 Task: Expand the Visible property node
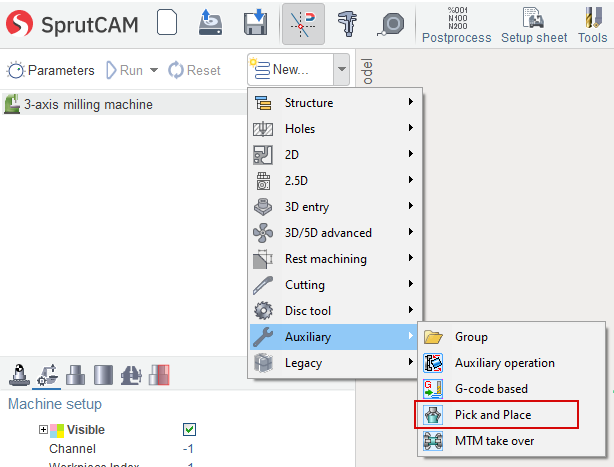[x=43, y=430]
